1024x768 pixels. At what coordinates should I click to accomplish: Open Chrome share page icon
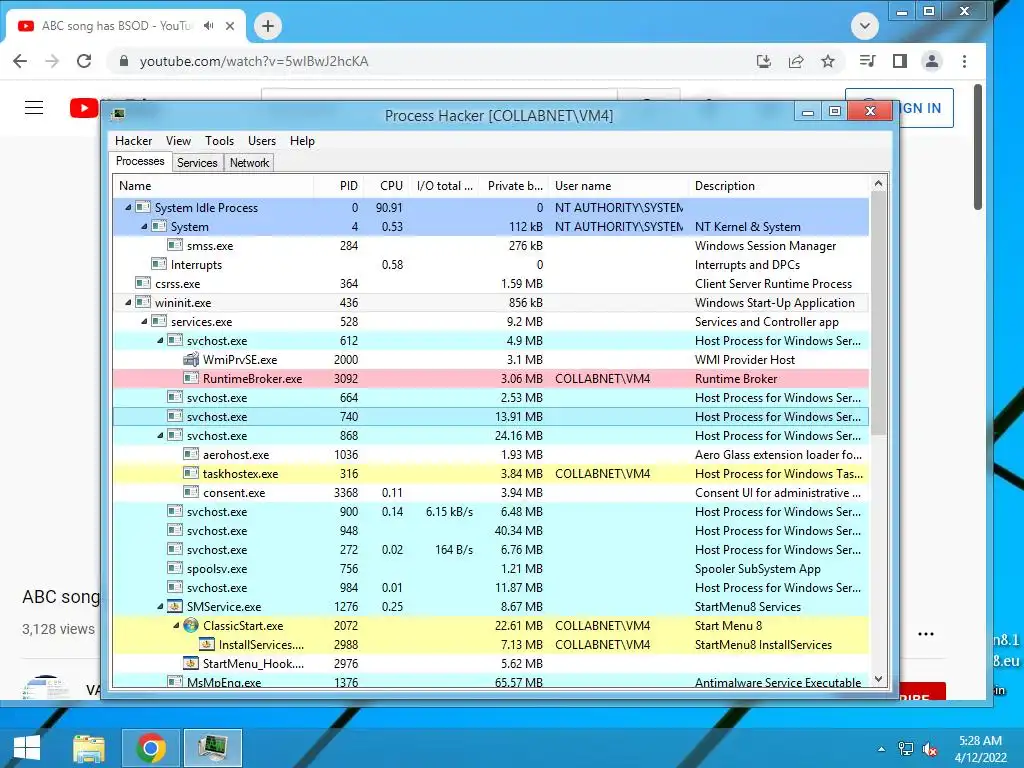point(796,61)
